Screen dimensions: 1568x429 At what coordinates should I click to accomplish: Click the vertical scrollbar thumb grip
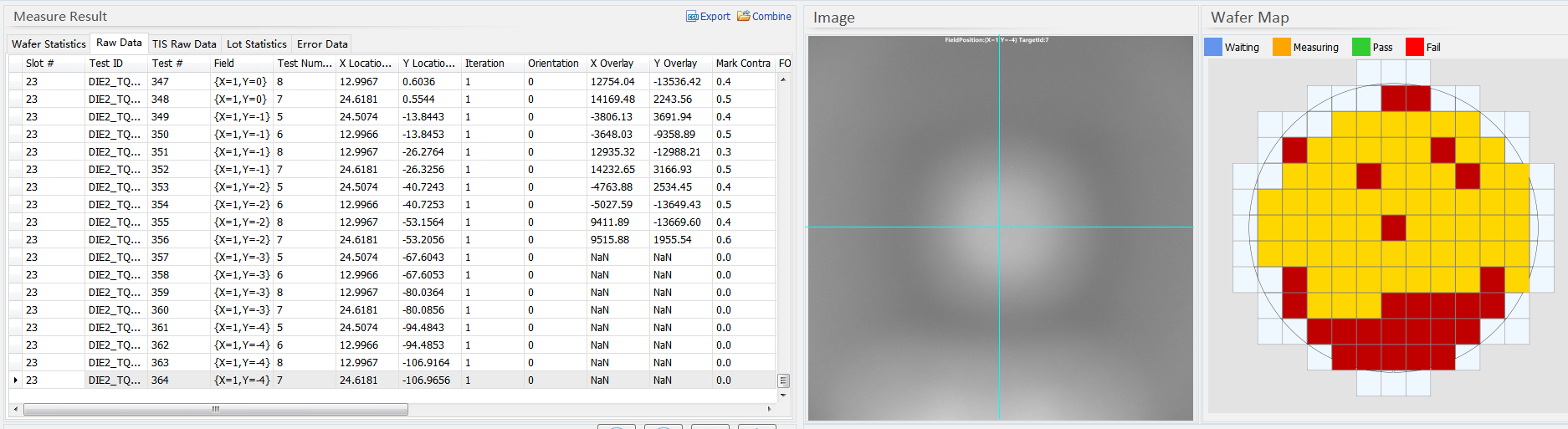tap(783, 380)
